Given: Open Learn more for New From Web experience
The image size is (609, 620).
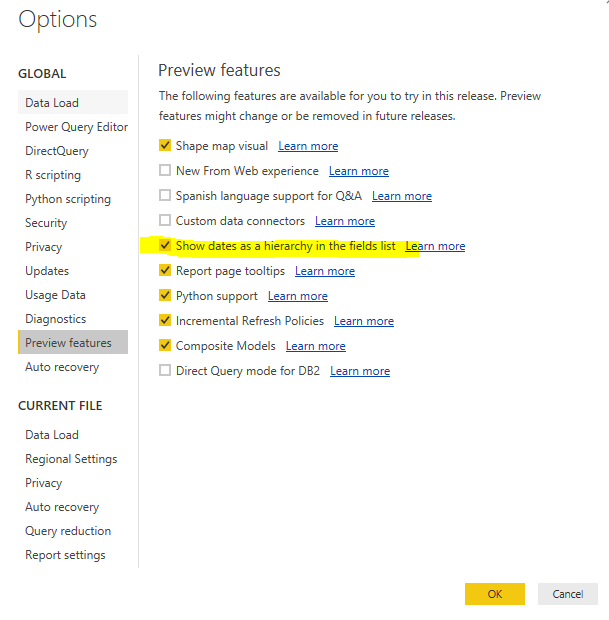Looking at the screenshot, I should coord(359,171).
